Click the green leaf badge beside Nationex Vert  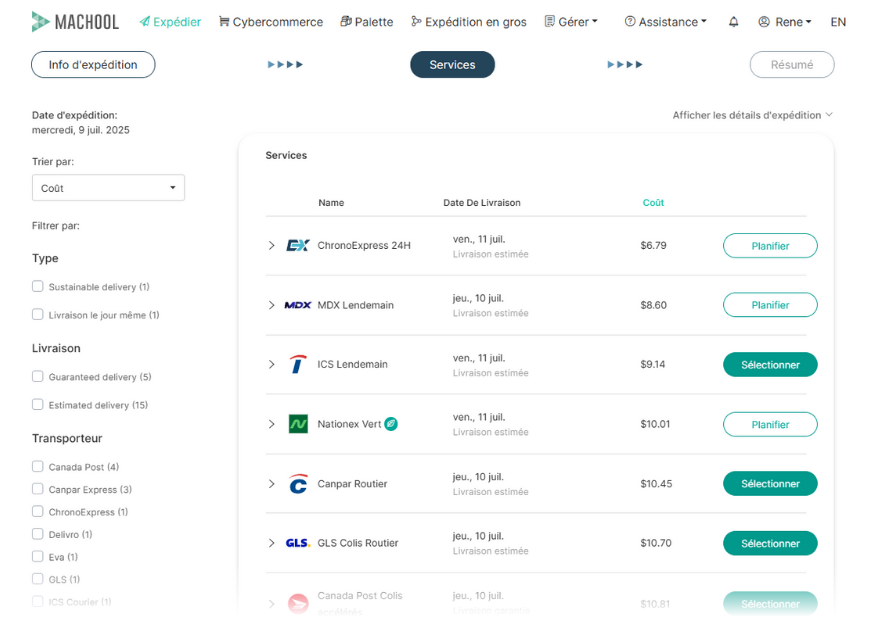391,424
